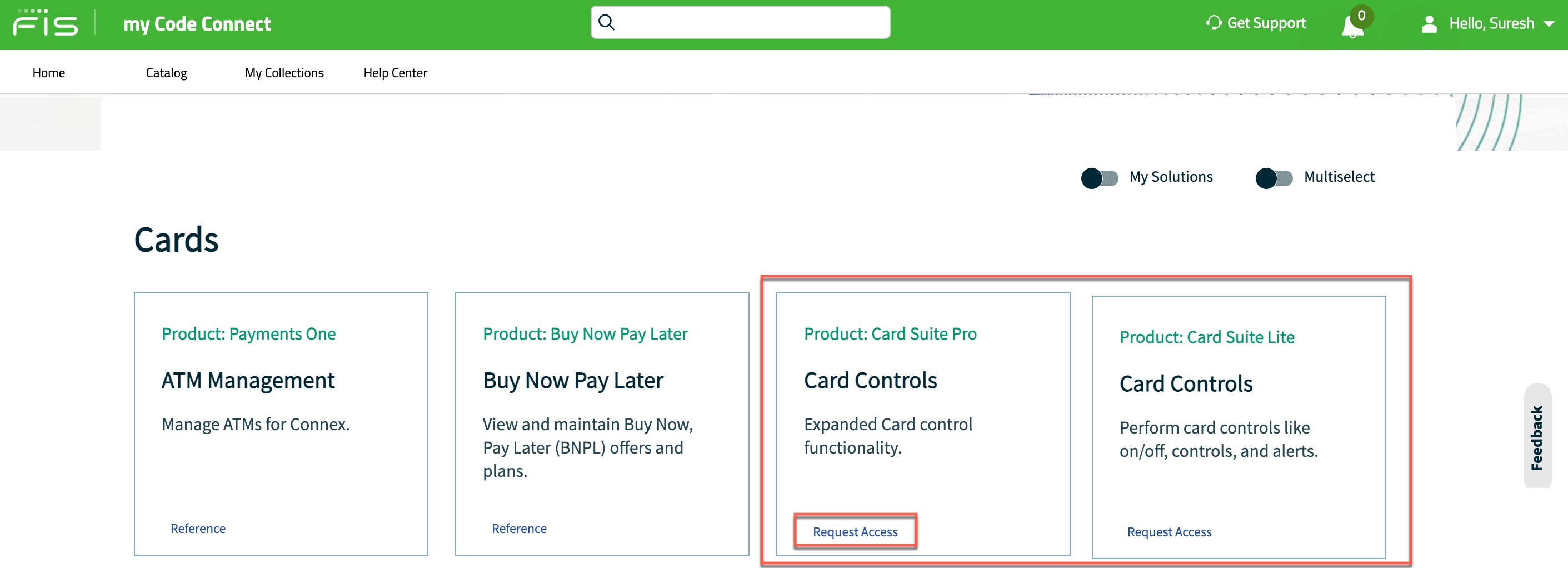Click the FIS logo icon
Screen dimensions: 1568x568
[46, 24]
